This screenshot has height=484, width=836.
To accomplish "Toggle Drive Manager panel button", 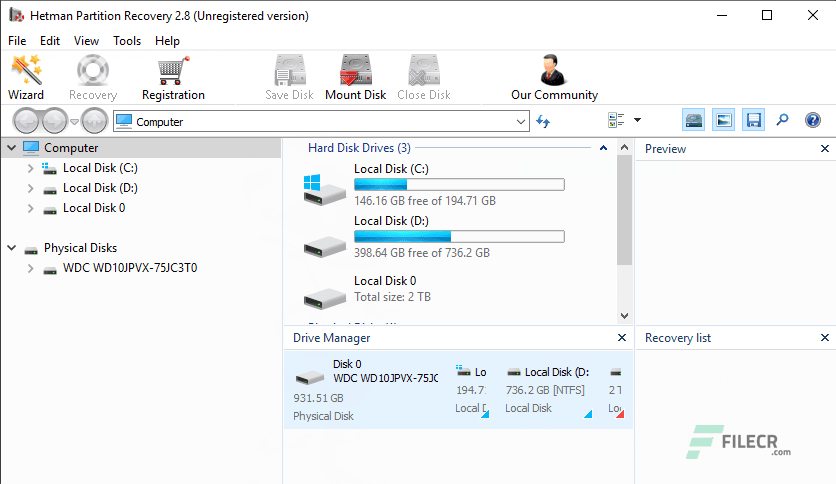I will [694, 120].
